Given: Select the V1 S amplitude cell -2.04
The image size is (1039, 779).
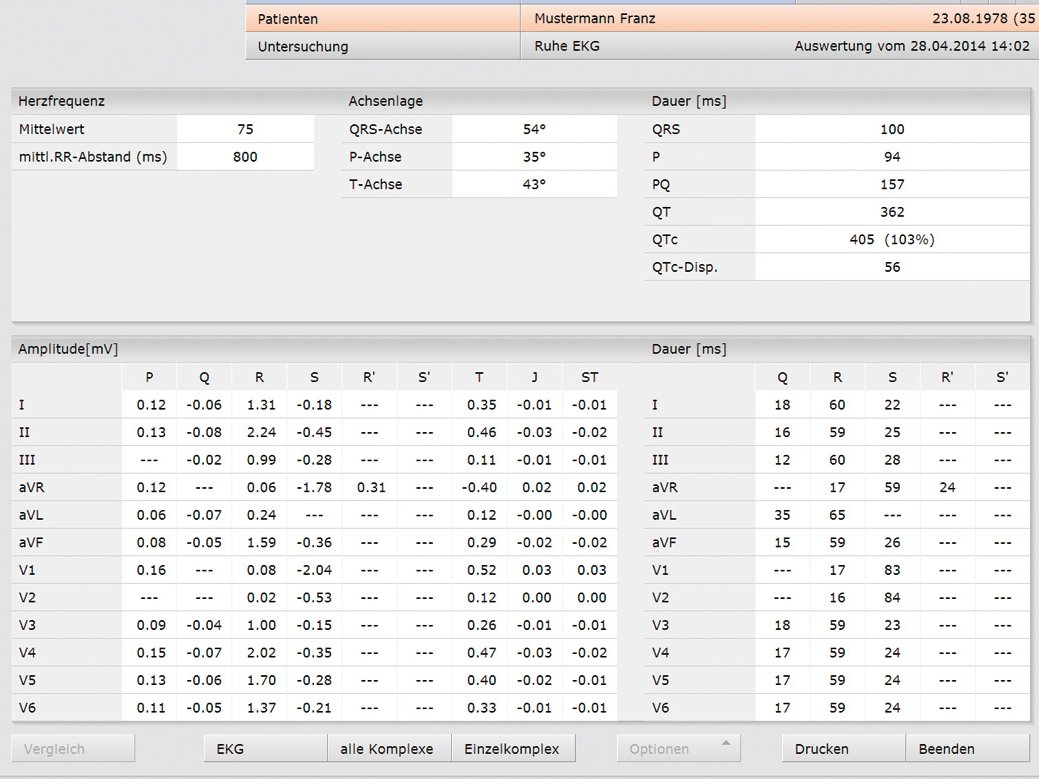Looking at the screenshot, I should (314, 570).
